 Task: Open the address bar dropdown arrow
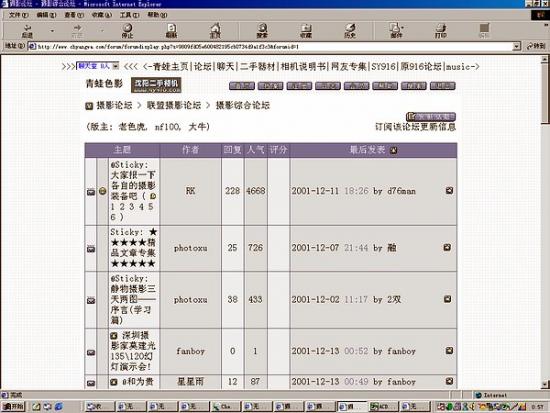516,46
